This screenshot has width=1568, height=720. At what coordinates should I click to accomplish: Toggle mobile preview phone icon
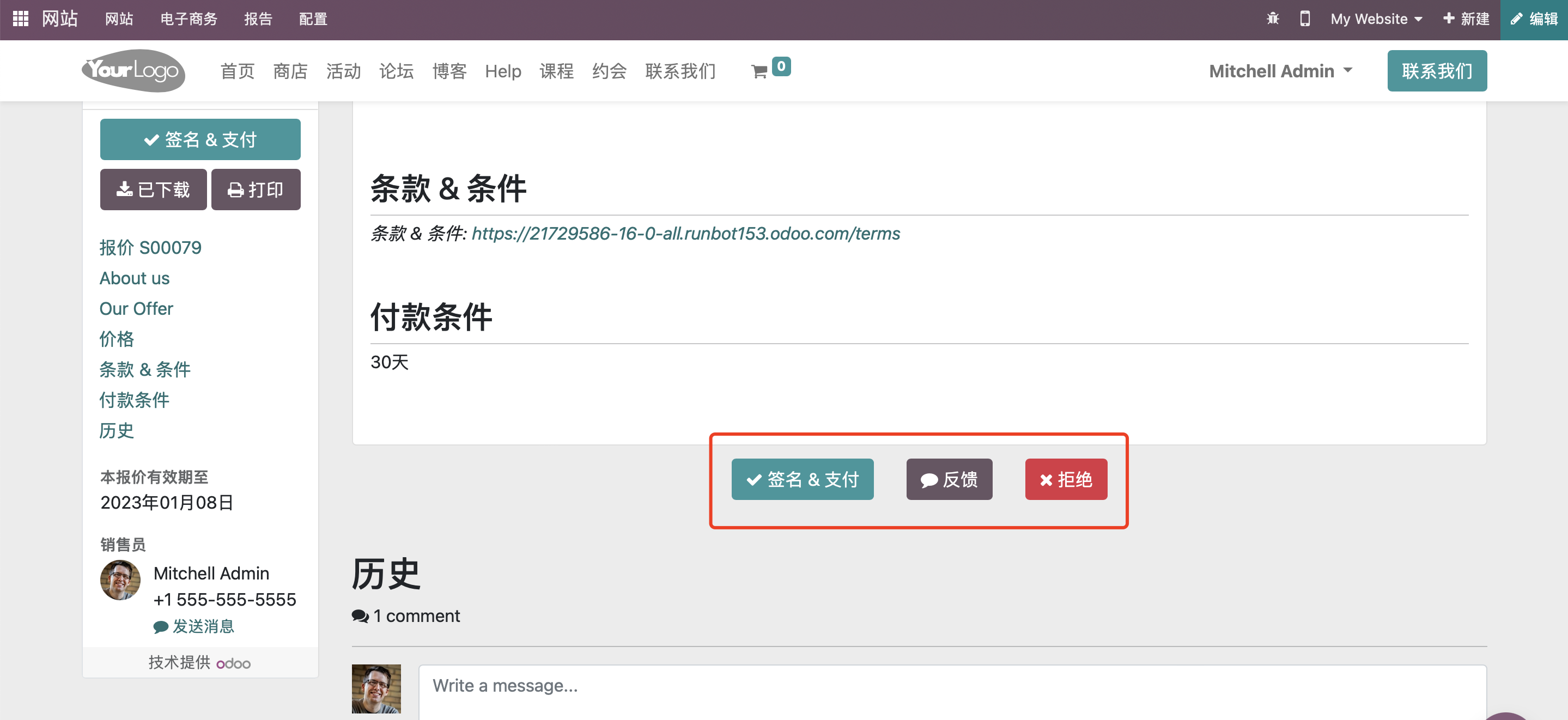pos(1304,19)
